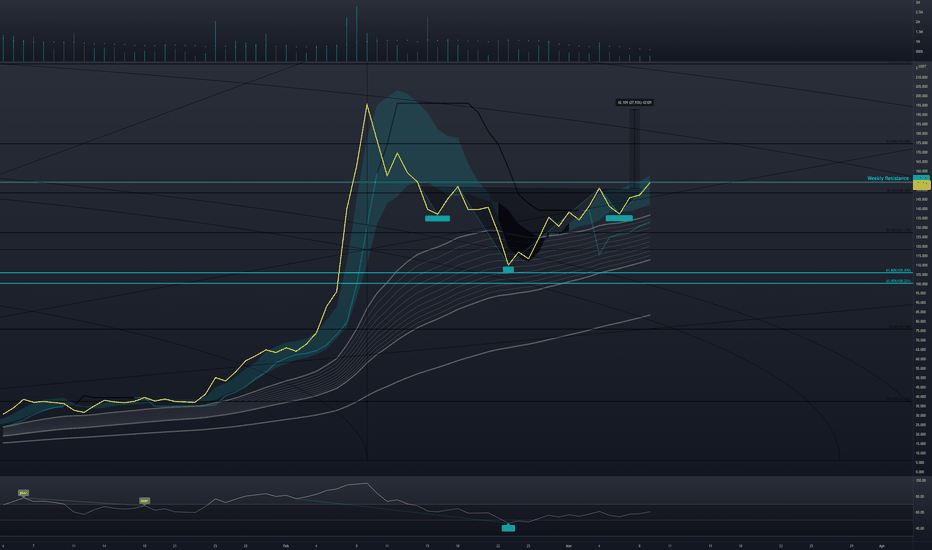This screenshot has height=550, width=932.
Task: Click the price range measurement tooltip label
Action: click(634, 102)
